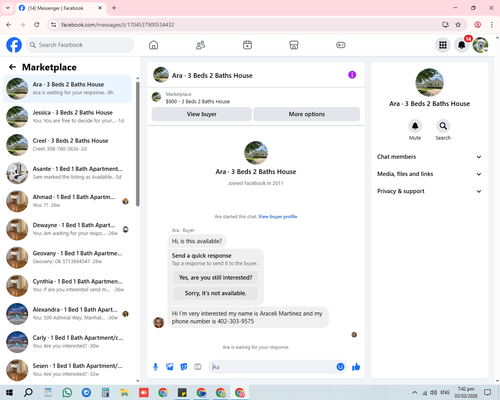
Task: Open Ahmad - 1 Bed 1 Bath chat
Action: [x=68, y=201]
